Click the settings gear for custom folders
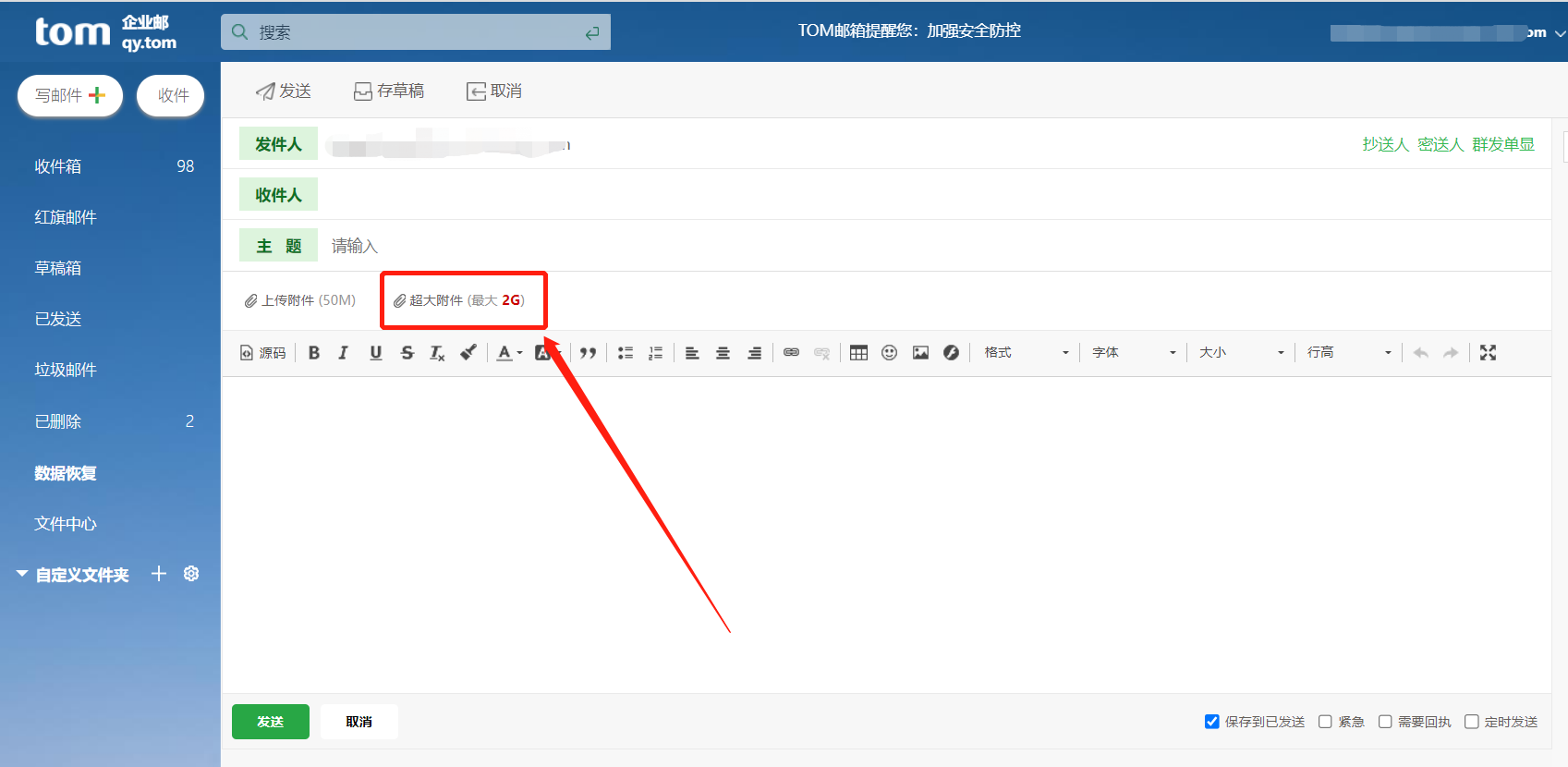1568x767 pixels. [x=191, y=574]
